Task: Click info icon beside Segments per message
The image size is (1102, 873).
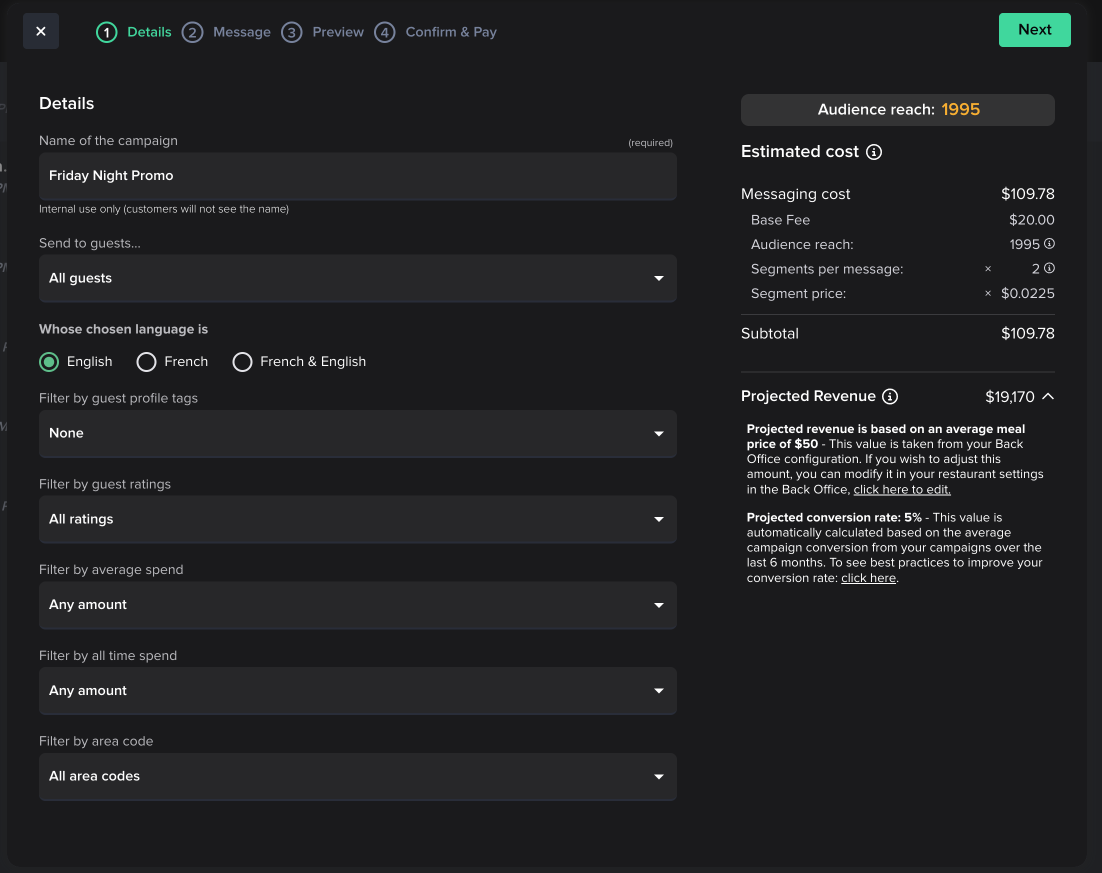Action: 1049,269
